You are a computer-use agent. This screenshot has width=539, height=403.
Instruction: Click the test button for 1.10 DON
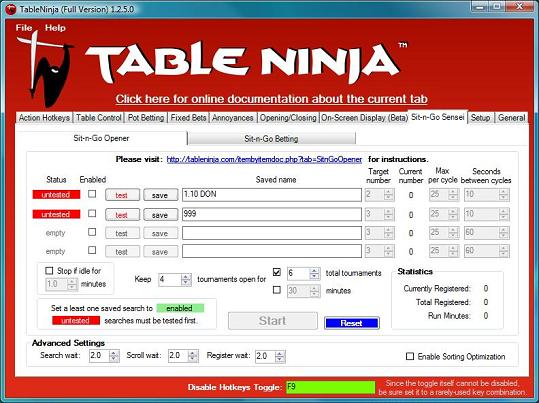click(122, 195)
